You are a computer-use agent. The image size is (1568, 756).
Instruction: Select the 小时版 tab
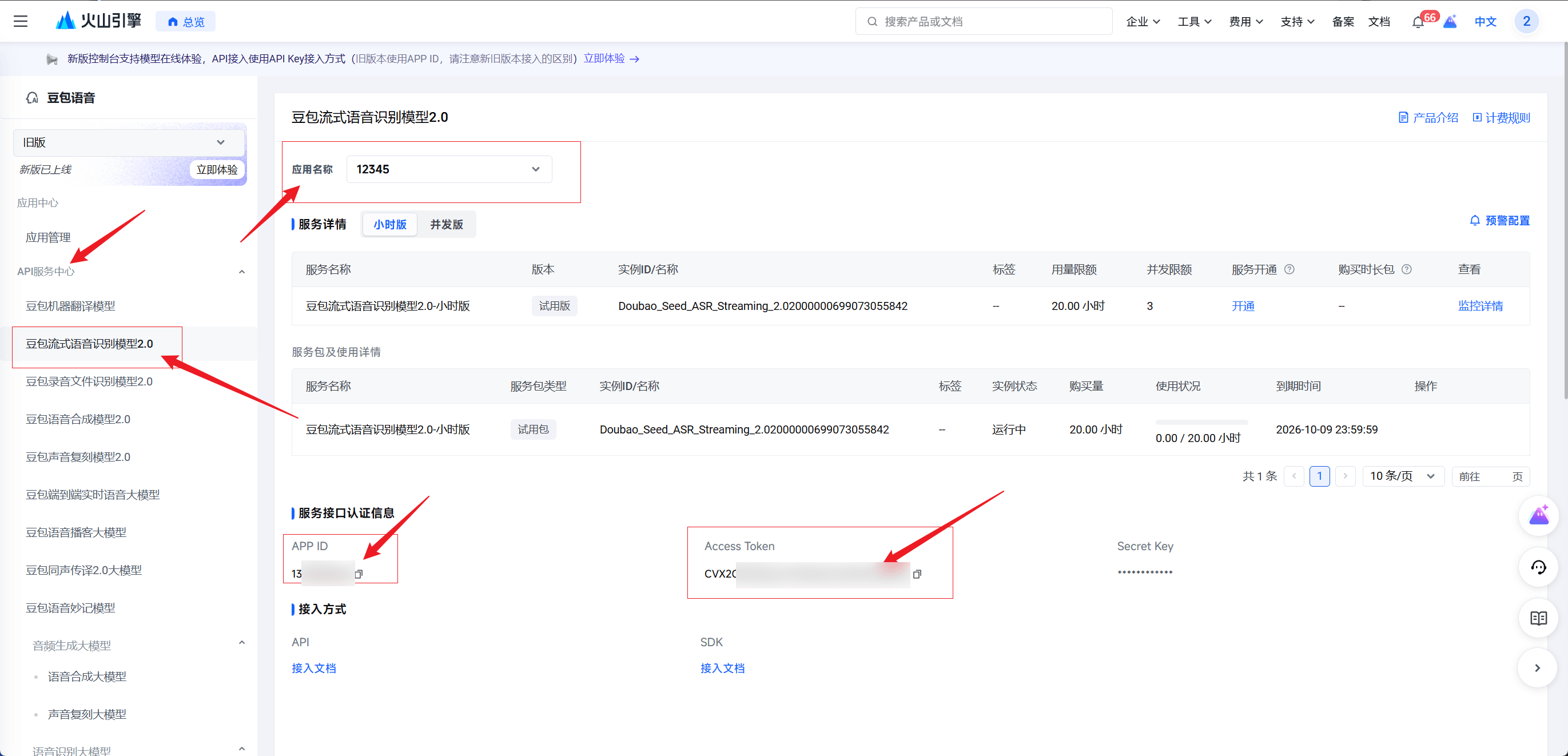(x=389, y=224)
